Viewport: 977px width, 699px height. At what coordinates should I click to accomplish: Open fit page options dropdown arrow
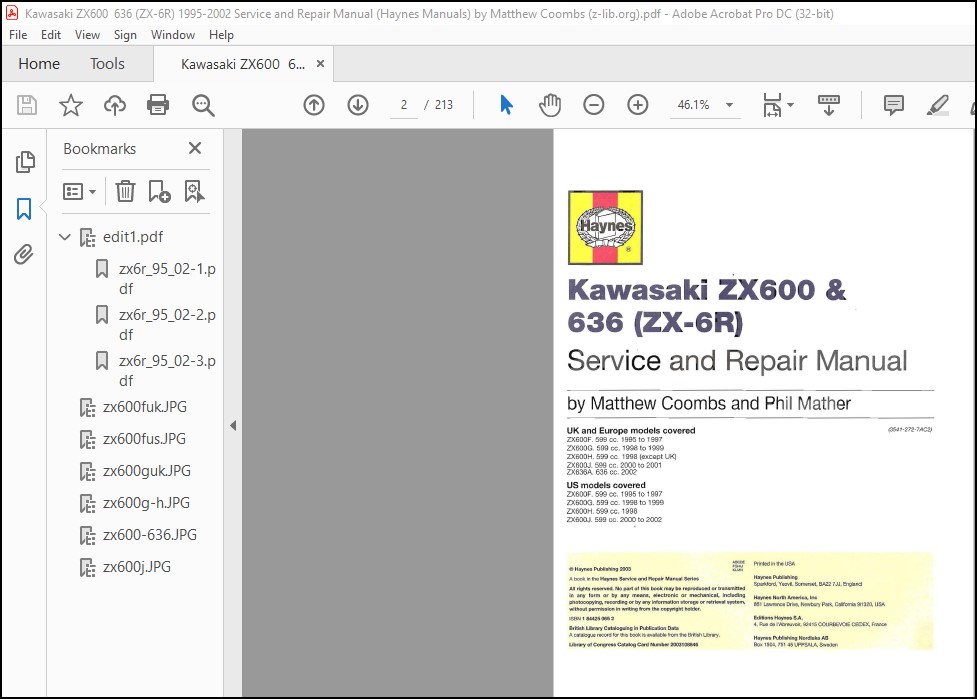click(791, 105)
